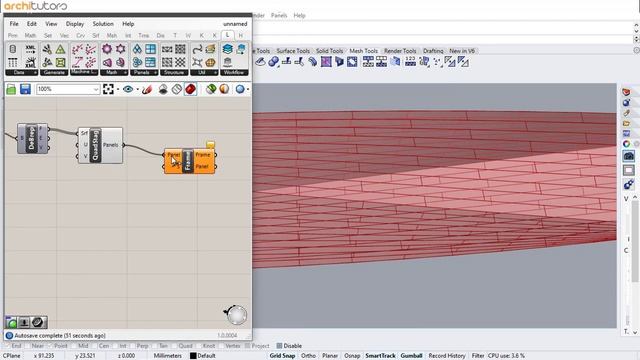Click the 123 numbering icon in Rhino toolbar
The height and width of the screenshot is (360, 640).
[410, 62]
